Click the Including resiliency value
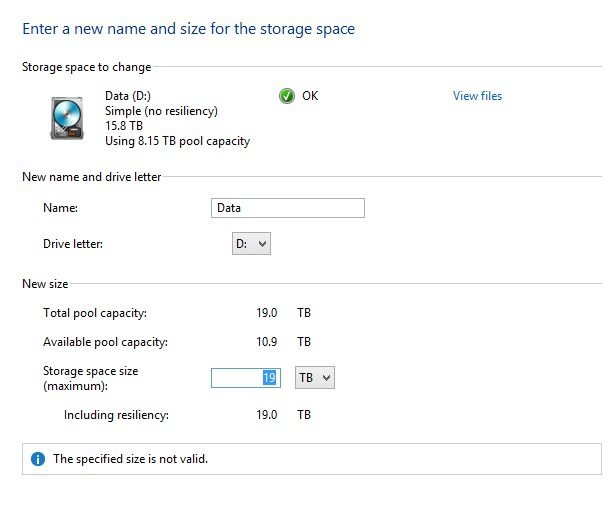 pyautogui.click(x=267, y=414)
